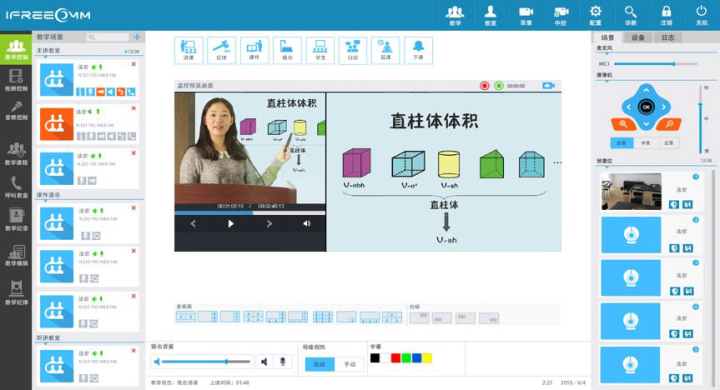The height and width of the screenshot is (390, 720).
Task: Select 呼叫教室 phone icon in sidebar
Action: [16, 187]
